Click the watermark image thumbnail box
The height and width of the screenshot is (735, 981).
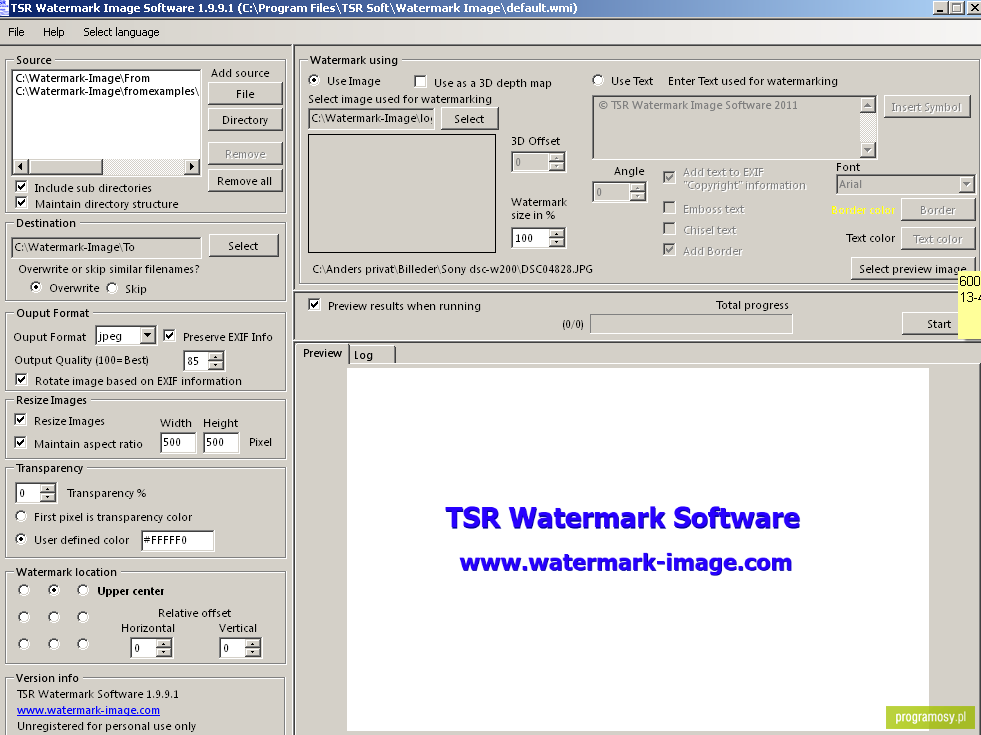402,194
